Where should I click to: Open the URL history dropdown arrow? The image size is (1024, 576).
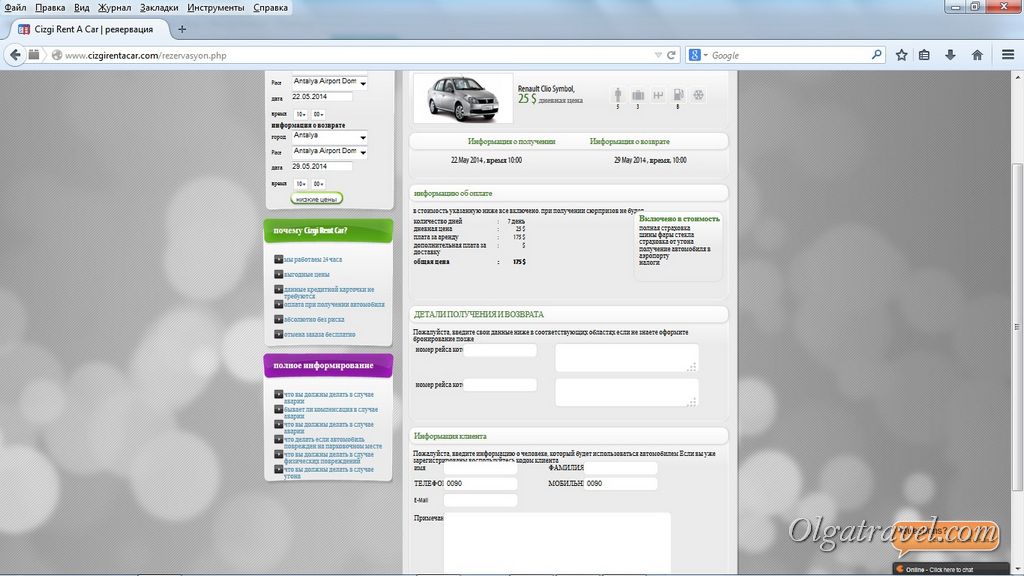pos(657,55)
